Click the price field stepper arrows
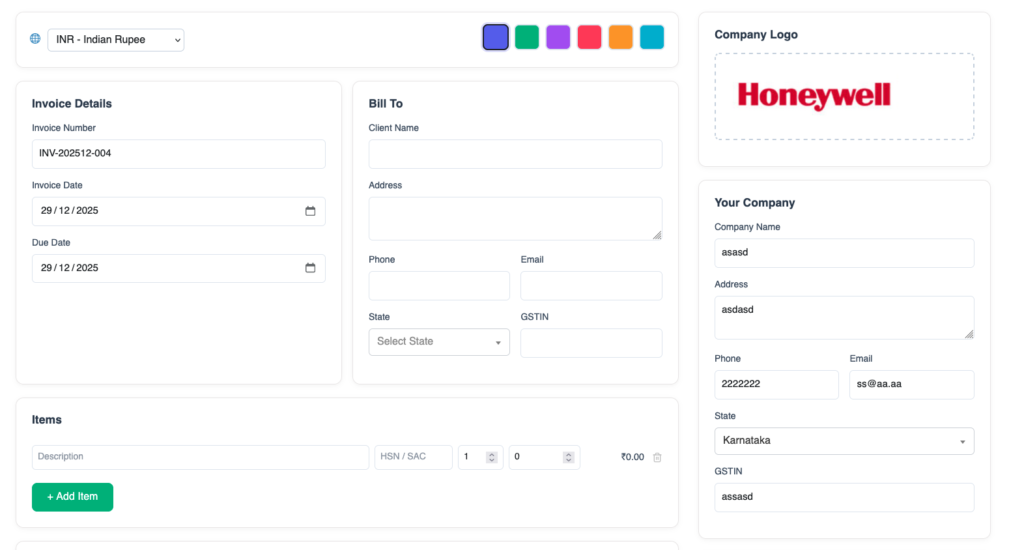The height and width of the screenshot is (550, 1024). coord(568,457)
